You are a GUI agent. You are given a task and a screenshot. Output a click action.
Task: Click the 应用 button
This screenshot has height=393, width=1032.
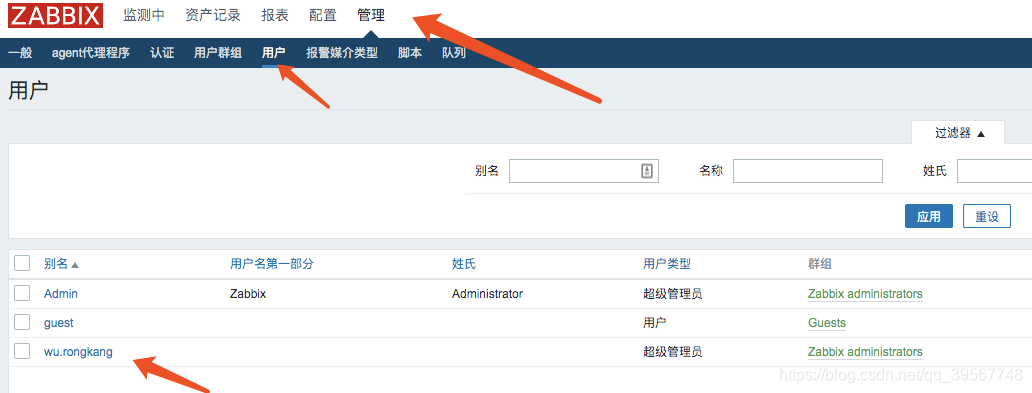tap(929, 217)
